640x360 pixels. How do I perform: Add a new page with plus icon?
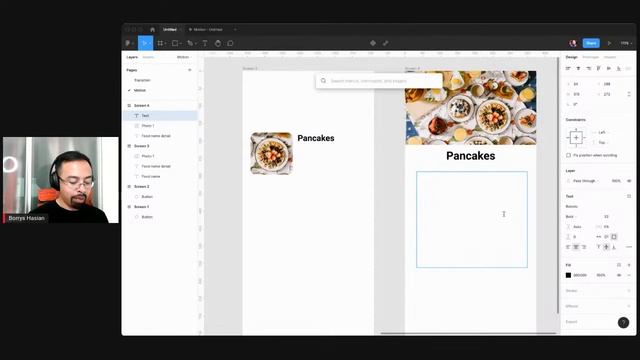click(190, 70)
